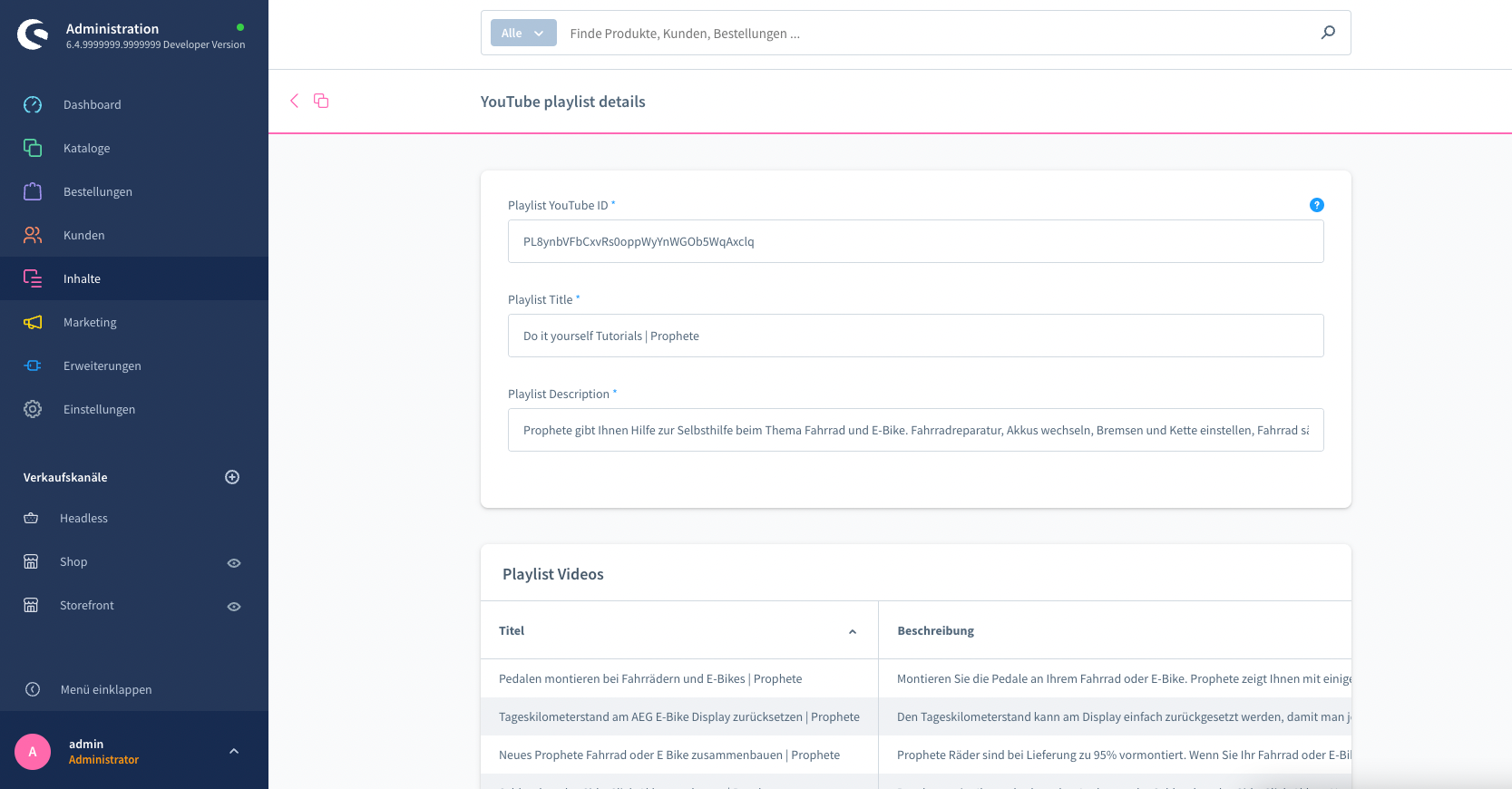Screen dimensions: 1512x789
Task: Click the Erweiterungen plug icon
Action: 33,365
